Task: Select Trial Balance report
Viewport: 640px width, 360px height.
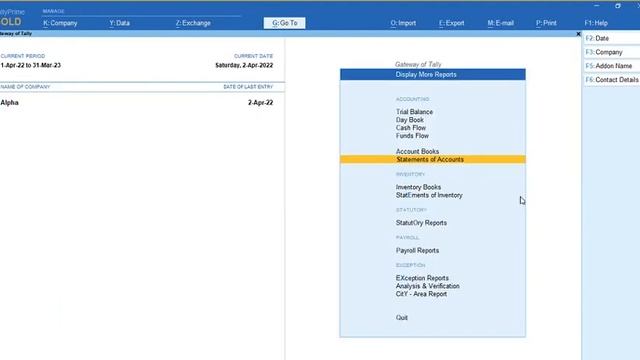Action: (x=414, y=112)
